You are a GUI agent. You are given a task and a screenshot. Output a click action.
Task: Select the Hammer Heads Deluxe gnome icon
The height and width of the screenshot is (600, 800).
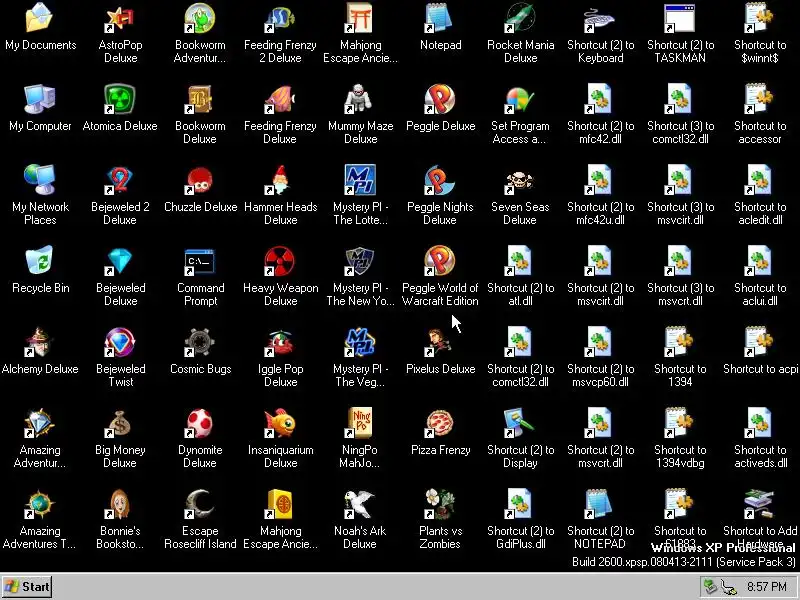(280, 180)
